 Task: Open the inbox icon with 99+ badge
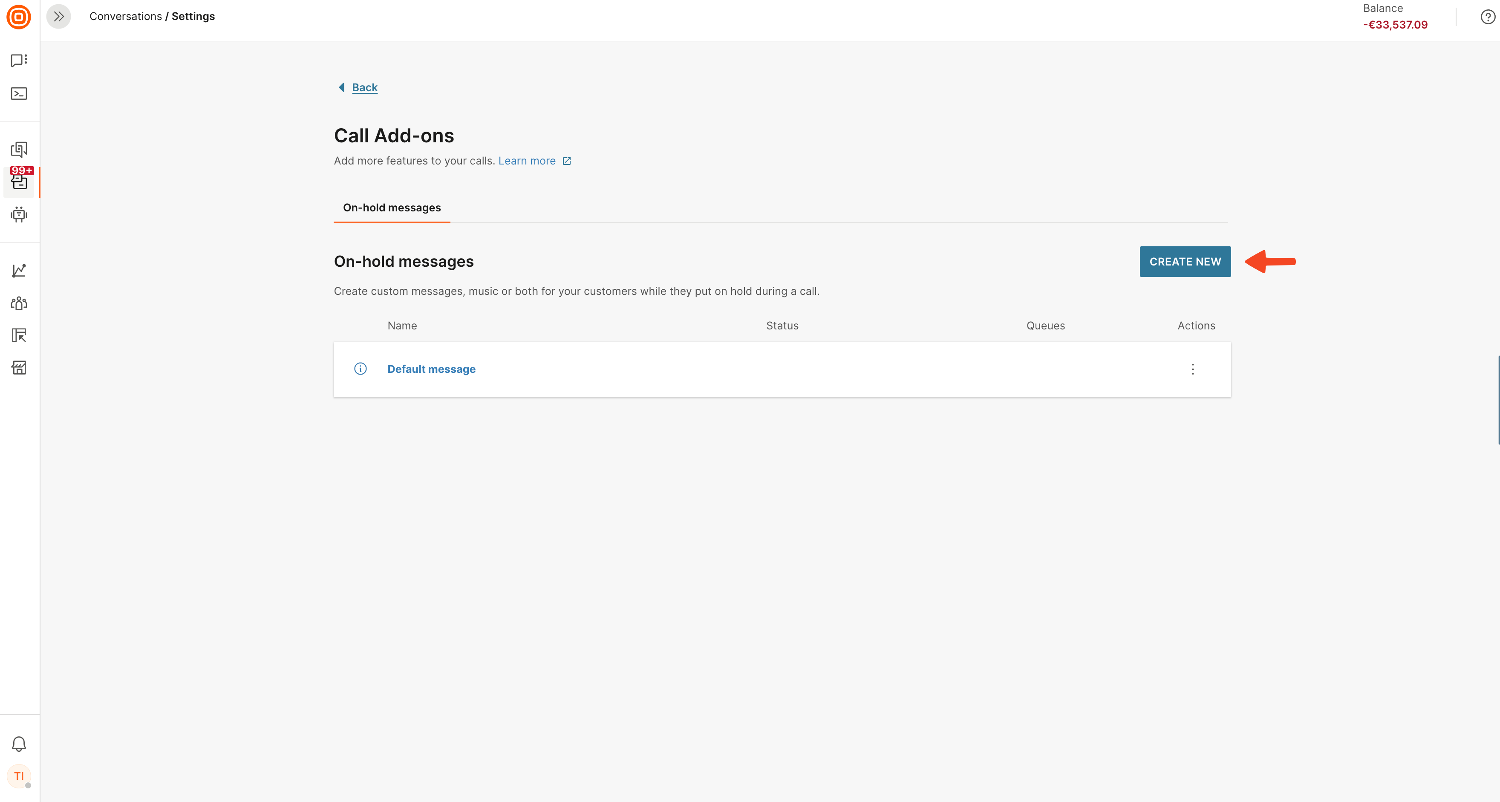[x=19, y=182]
